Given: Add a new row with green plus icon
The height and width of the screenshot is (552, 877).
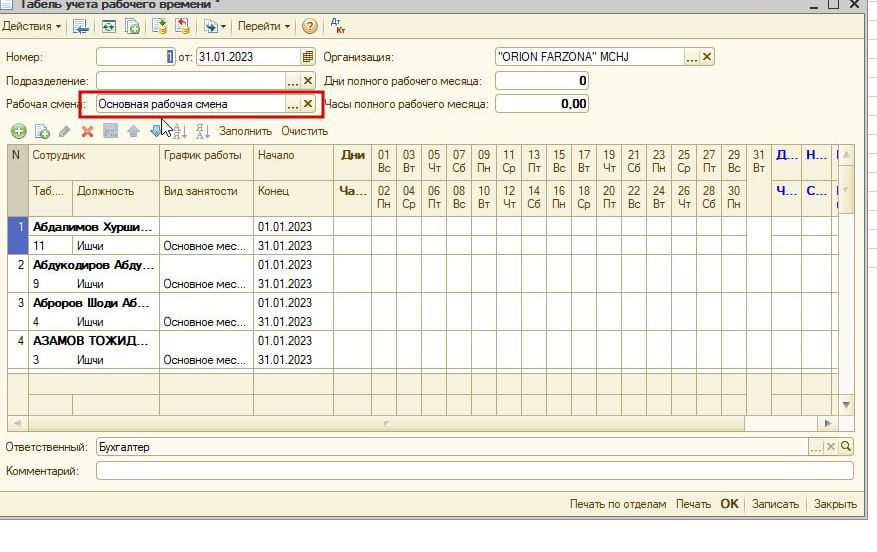Looking at the screenshot, I should pos(18,131).
